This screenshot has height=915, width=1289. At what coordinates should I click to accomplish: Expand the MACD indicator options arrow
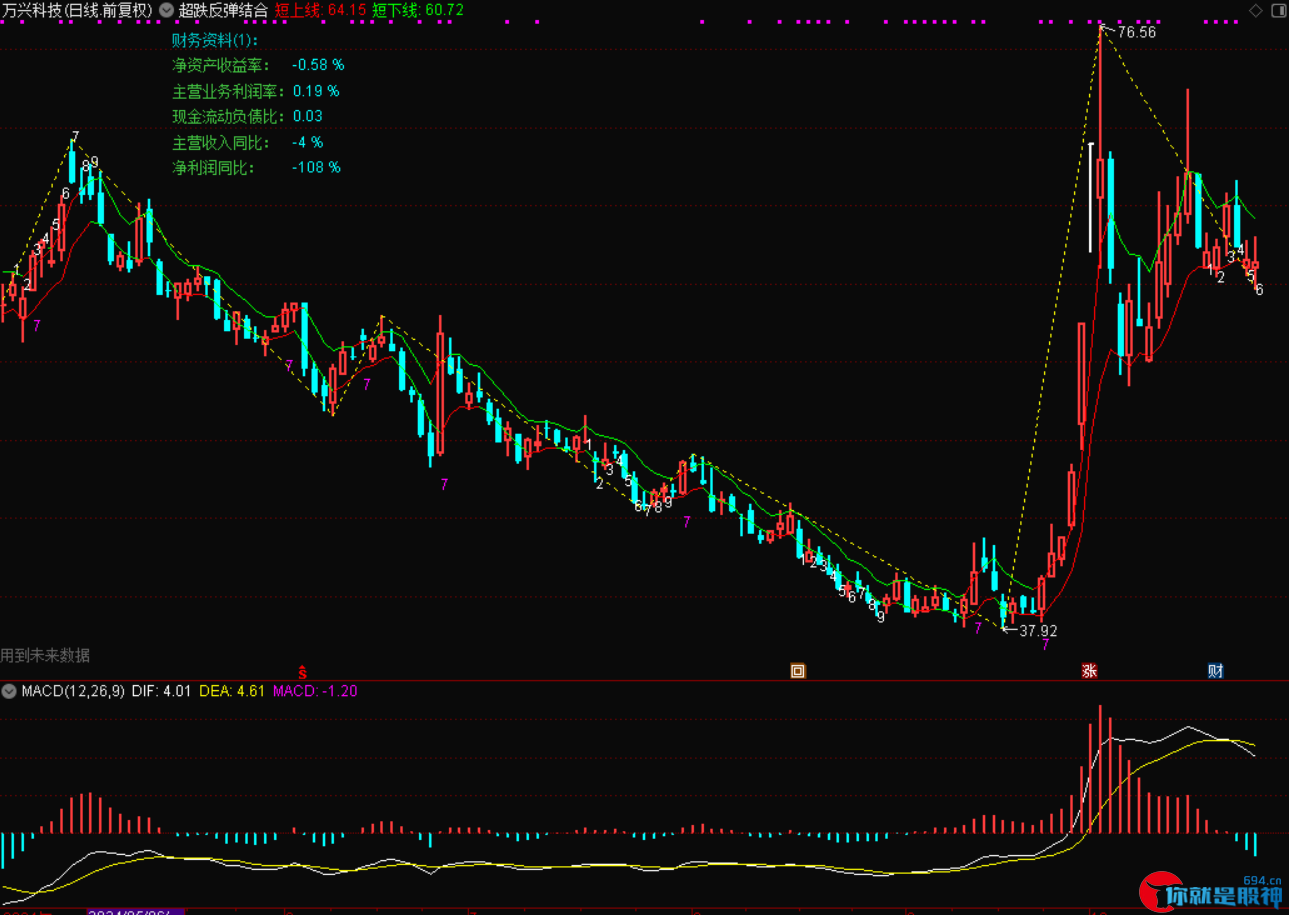coord(9,691)
